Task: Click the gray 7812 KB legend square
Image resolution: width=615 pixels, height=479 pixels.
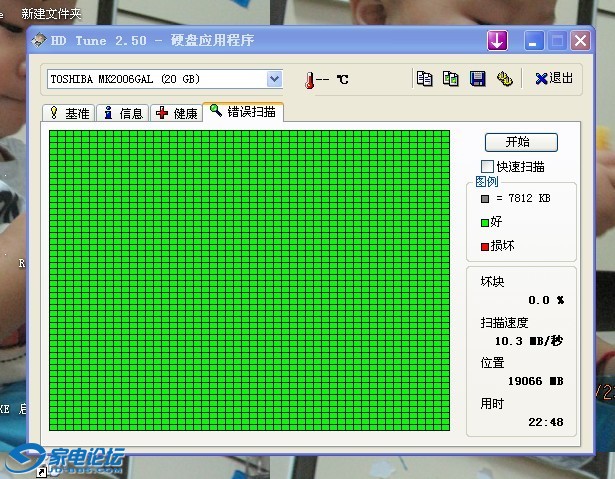Action: tap(485, 199)
